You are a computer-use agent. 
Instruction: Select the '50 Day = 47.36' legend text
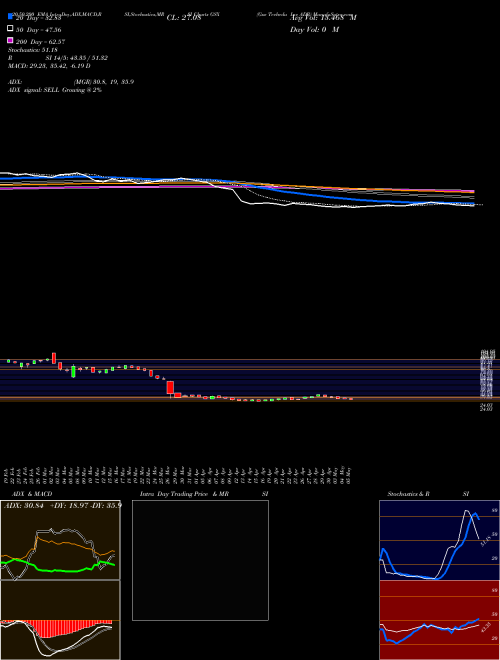click(x=39, y=30)
